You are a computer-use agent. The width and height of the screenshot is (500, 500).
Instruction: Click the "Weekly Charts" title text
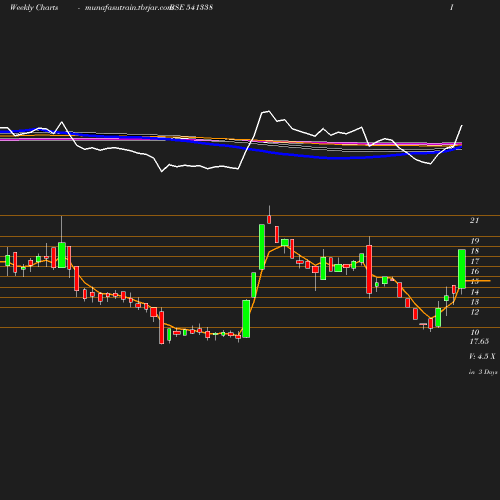pos(34,7)
